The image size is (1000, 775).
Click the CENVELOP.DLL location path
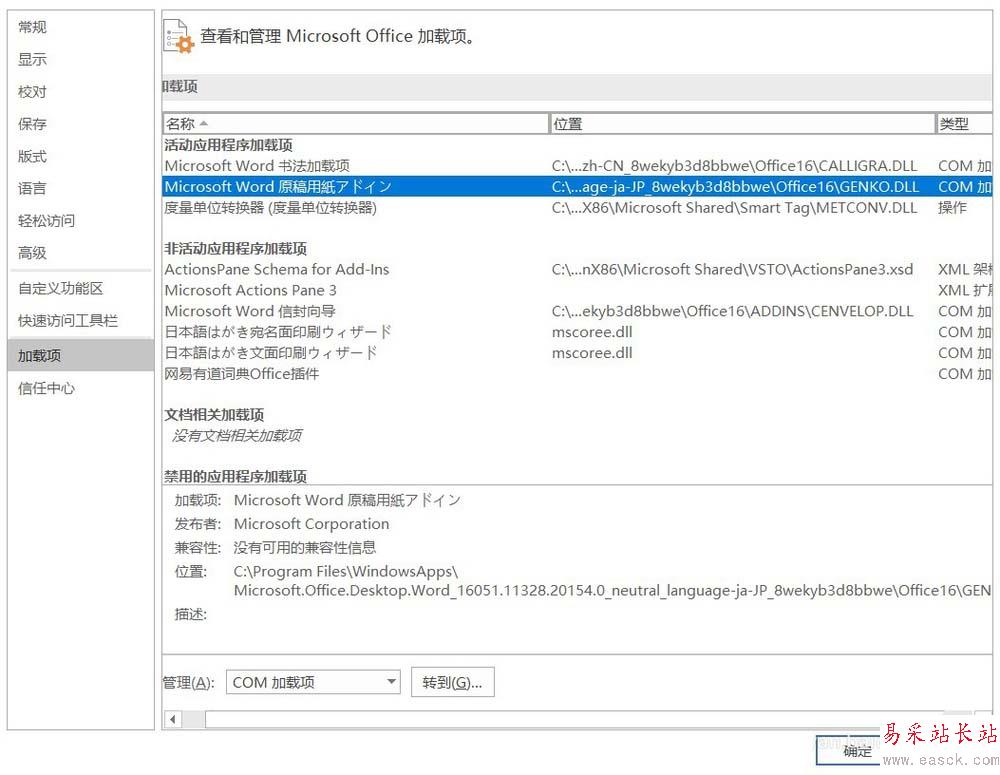click(732, 311)
